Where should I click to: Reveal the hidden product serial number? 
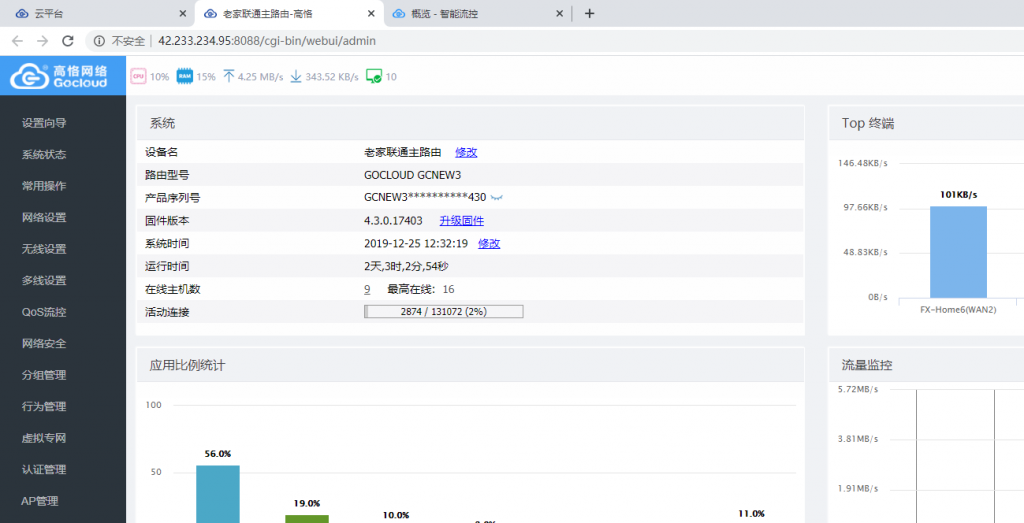(497, 198)
